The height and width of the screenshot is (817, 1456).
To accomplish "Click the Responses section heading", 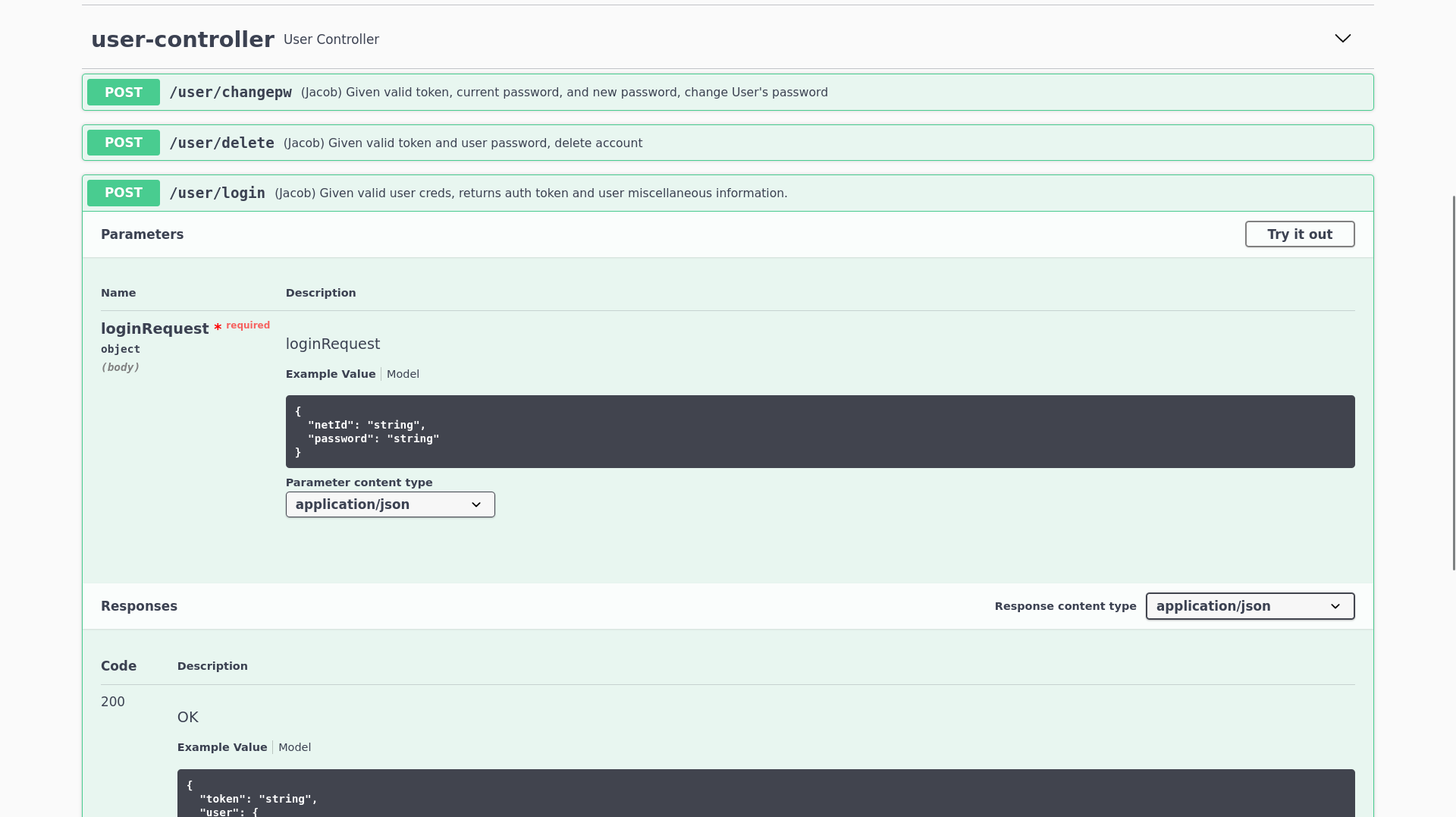I will (x=139, y=606).
